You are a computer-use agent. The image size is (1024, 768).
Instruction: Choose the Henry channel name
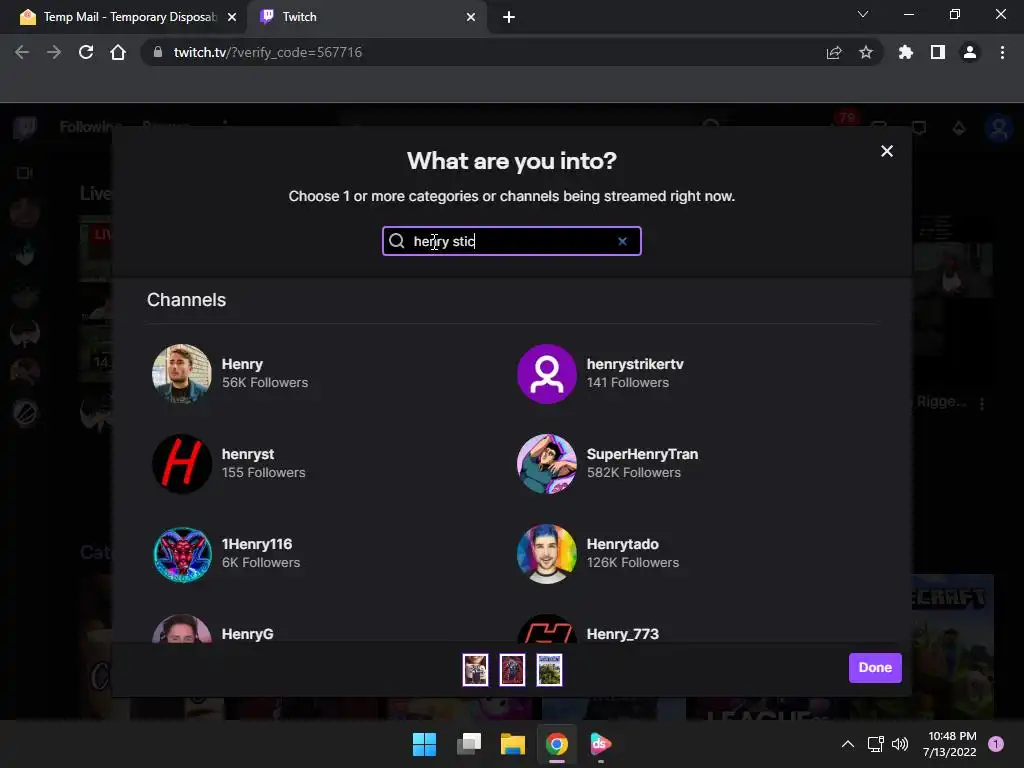click(x=242, y=364)
